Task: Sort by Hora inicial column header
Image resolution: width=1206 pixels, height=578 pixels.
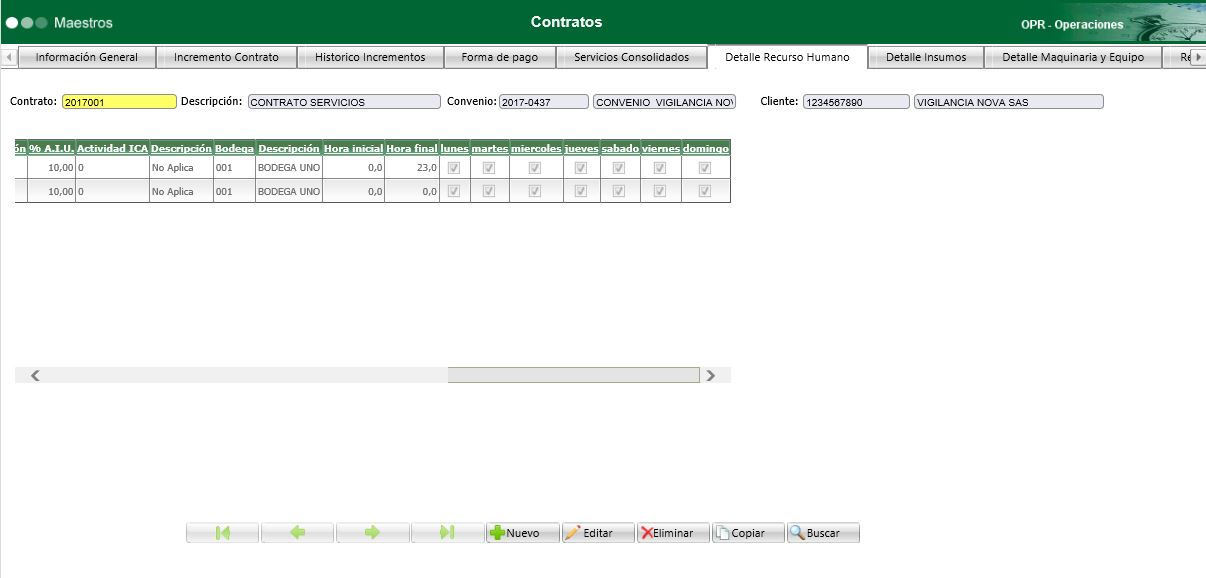Action: click(x=353, y=148)
